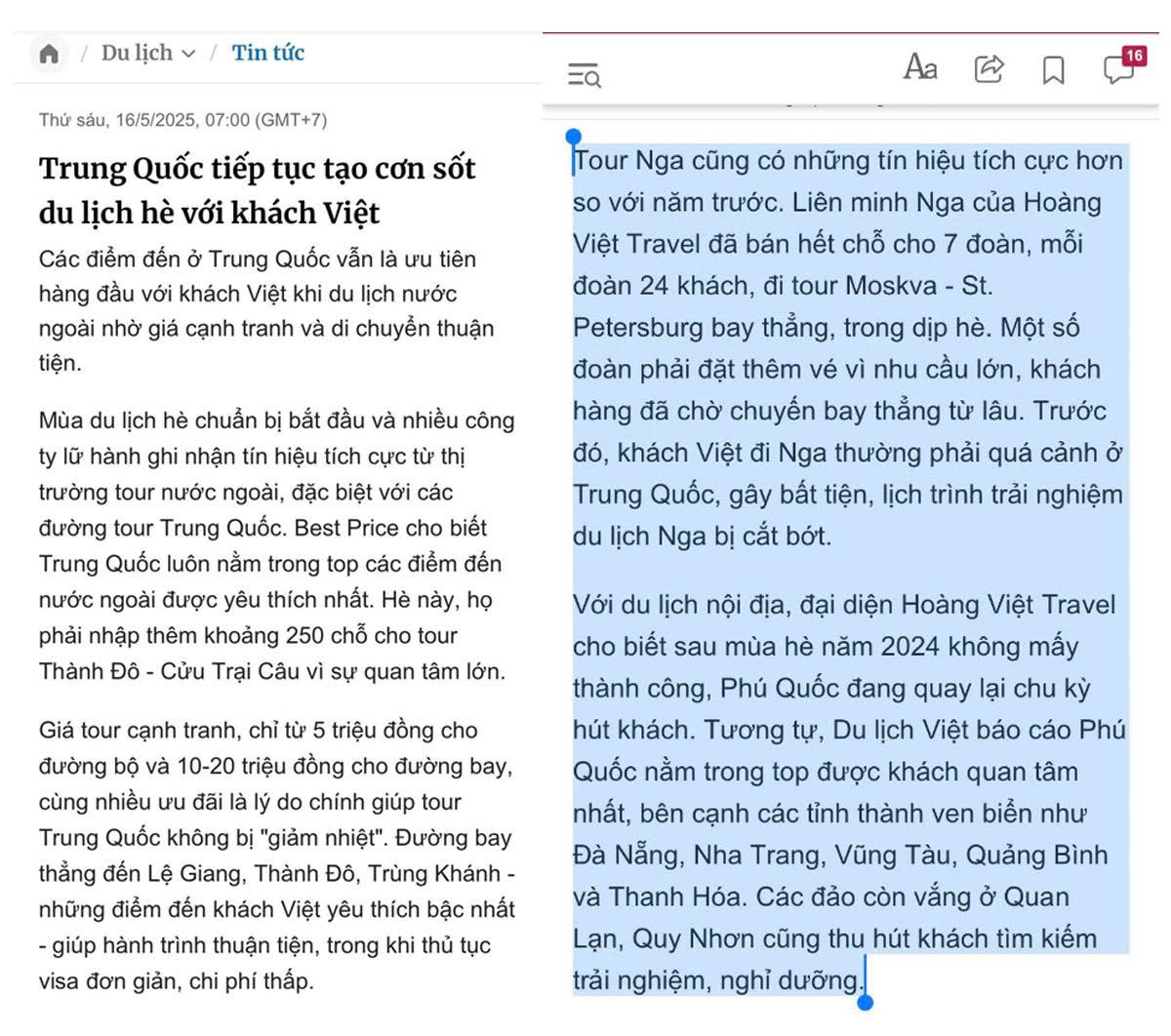
Task: Grab the selection end handle
Action: tap(865, 1001)
